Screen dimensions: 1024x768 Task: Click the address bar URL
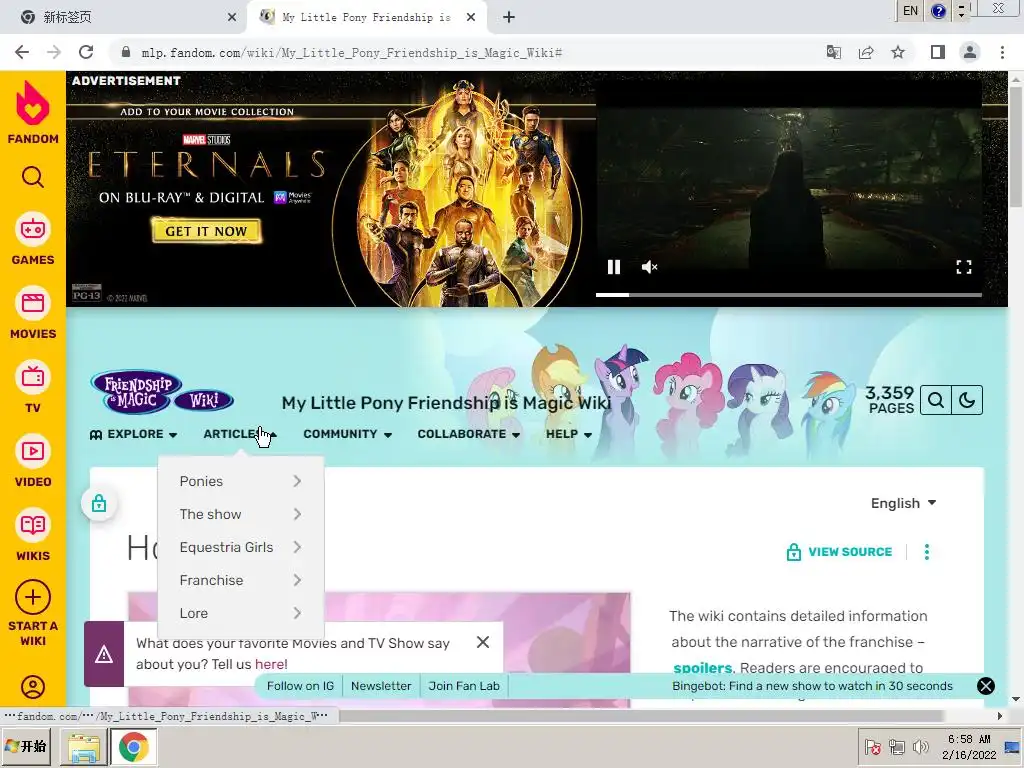pos(351,52)
